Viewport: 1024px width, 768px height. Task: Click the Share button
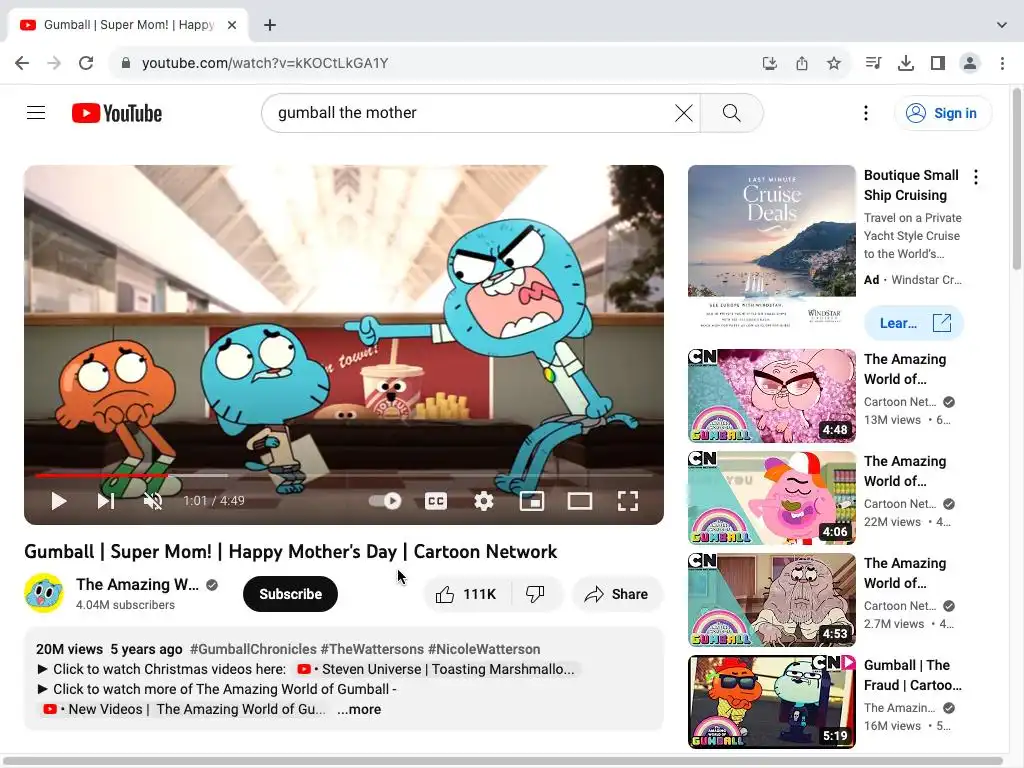click(x=616, y=594)
